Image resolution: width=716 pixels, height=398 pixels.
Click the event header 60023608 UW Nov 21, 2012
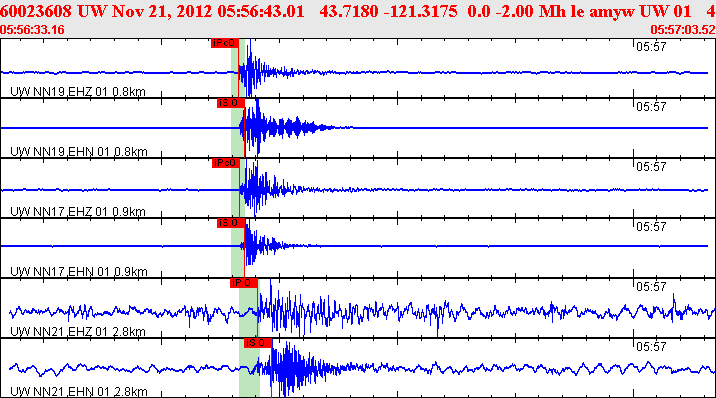point(106,11)
